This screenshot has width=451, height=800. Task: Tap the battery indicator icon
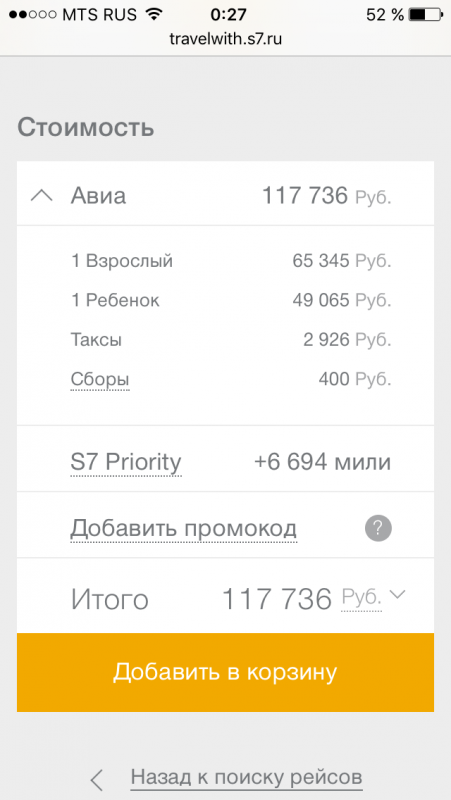pyautogui.click(x=423, y=15)
